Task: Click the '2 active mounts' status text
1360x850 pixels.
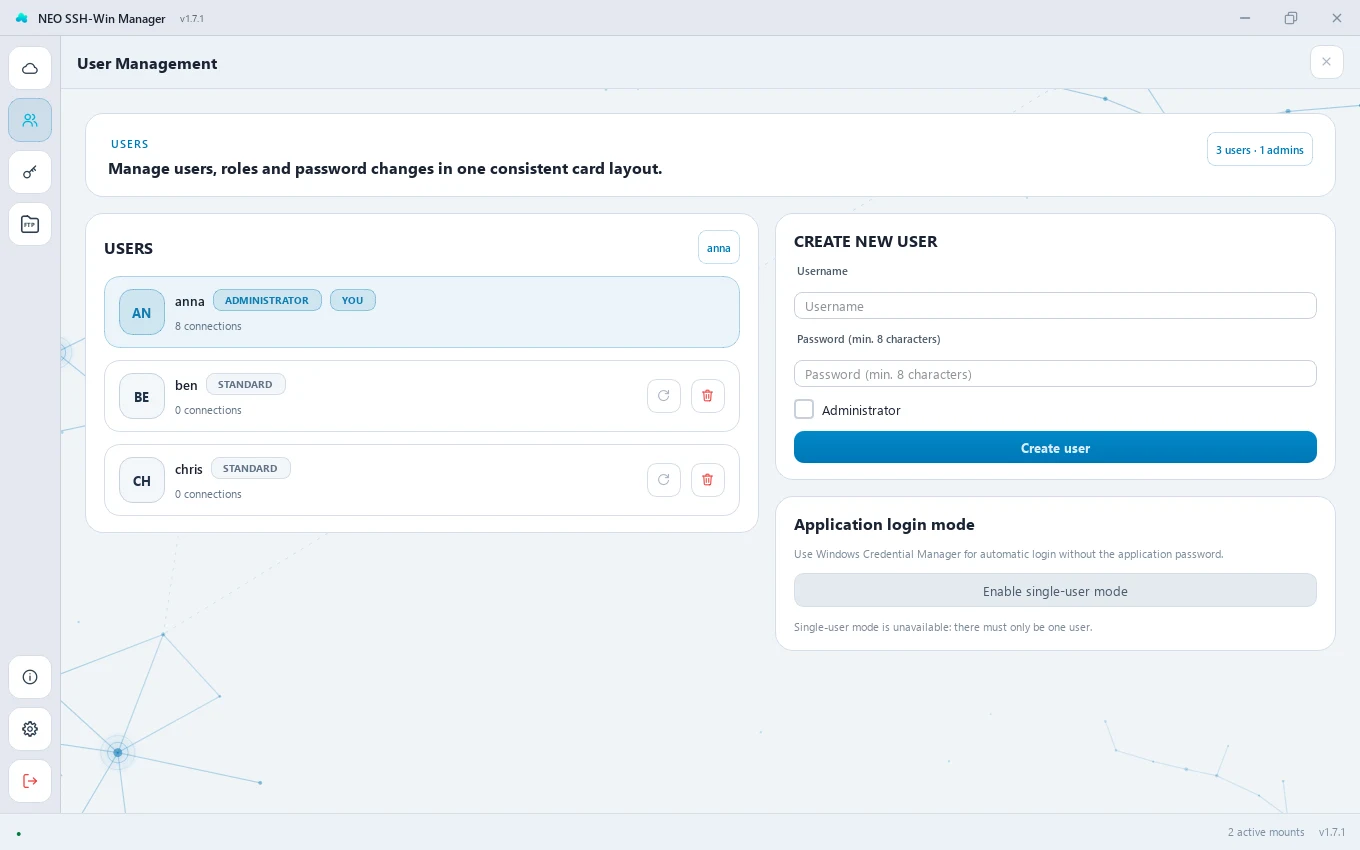Action: [1266, 832]
